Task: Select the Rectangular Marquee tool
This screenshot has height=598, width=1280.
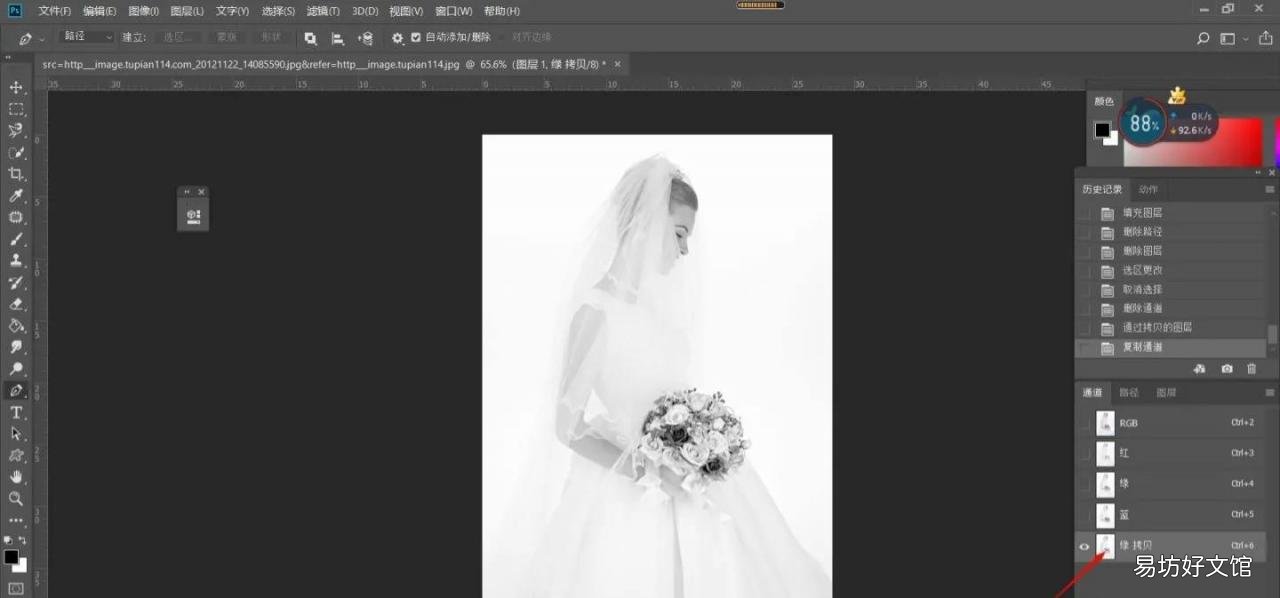Action: pyautogui.click(x=16, y=109)
